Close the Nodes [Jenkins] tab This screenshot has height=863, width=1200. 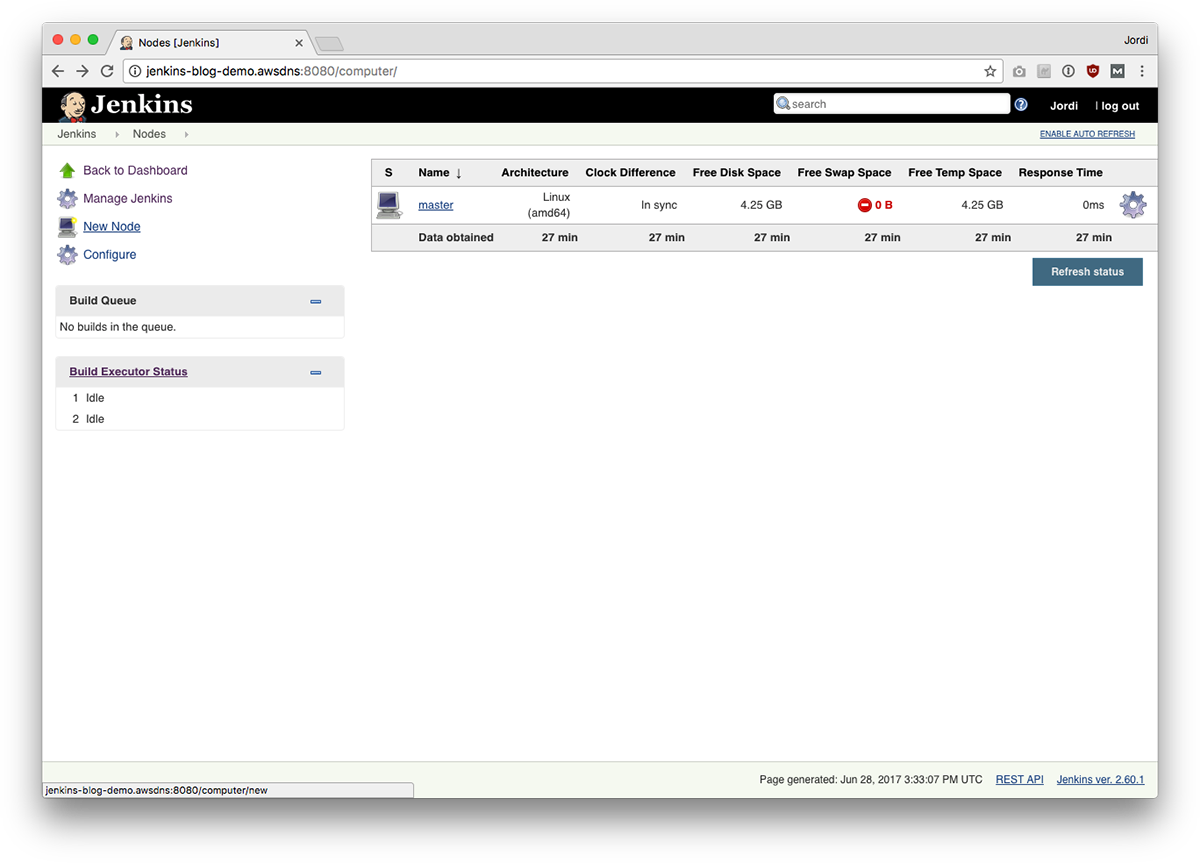(x=298, y=43)
